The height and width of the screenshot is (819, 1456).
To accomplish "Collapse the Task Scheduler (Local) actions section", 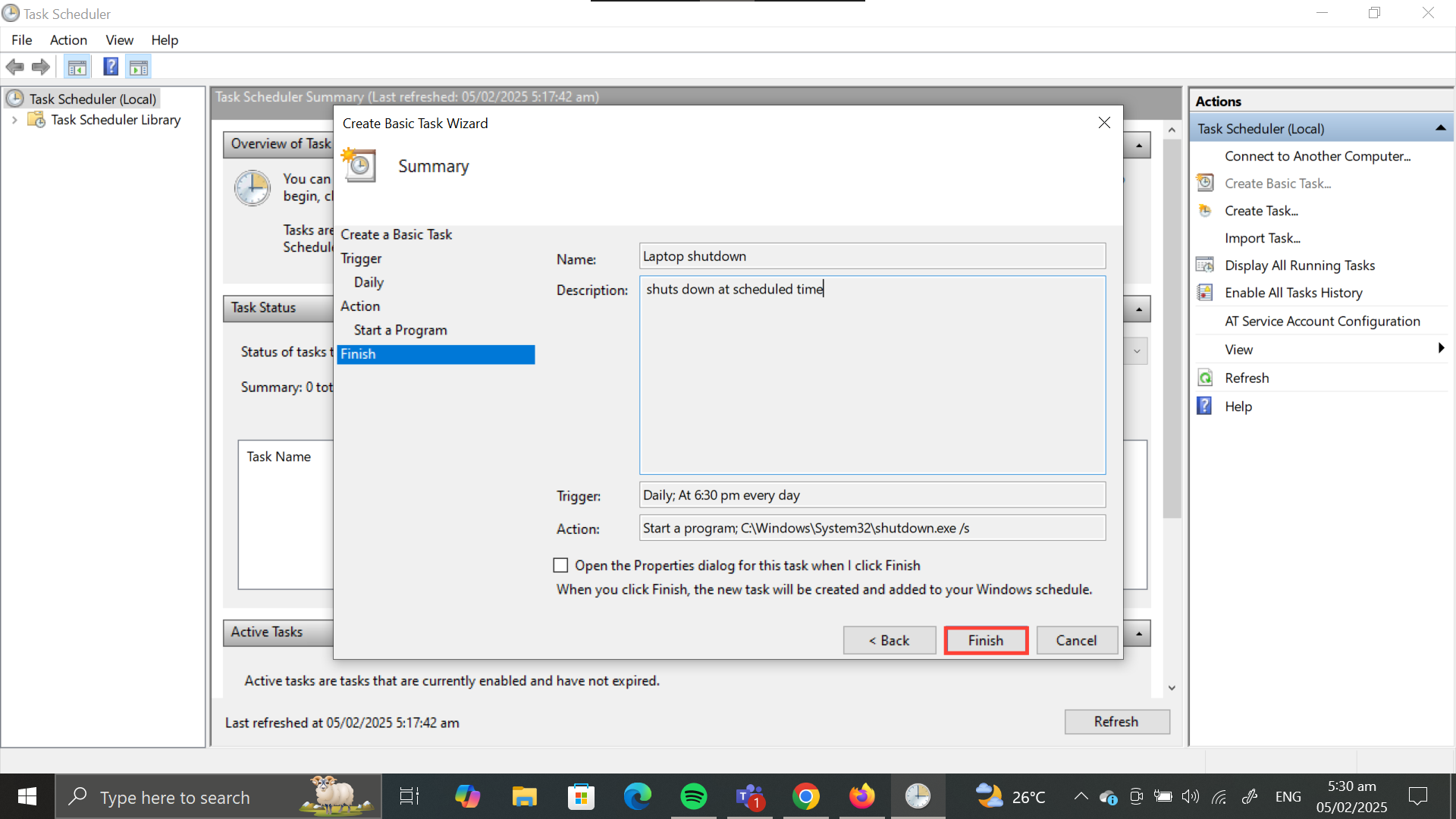I will pyautogui.click(x=1440, y=128).
